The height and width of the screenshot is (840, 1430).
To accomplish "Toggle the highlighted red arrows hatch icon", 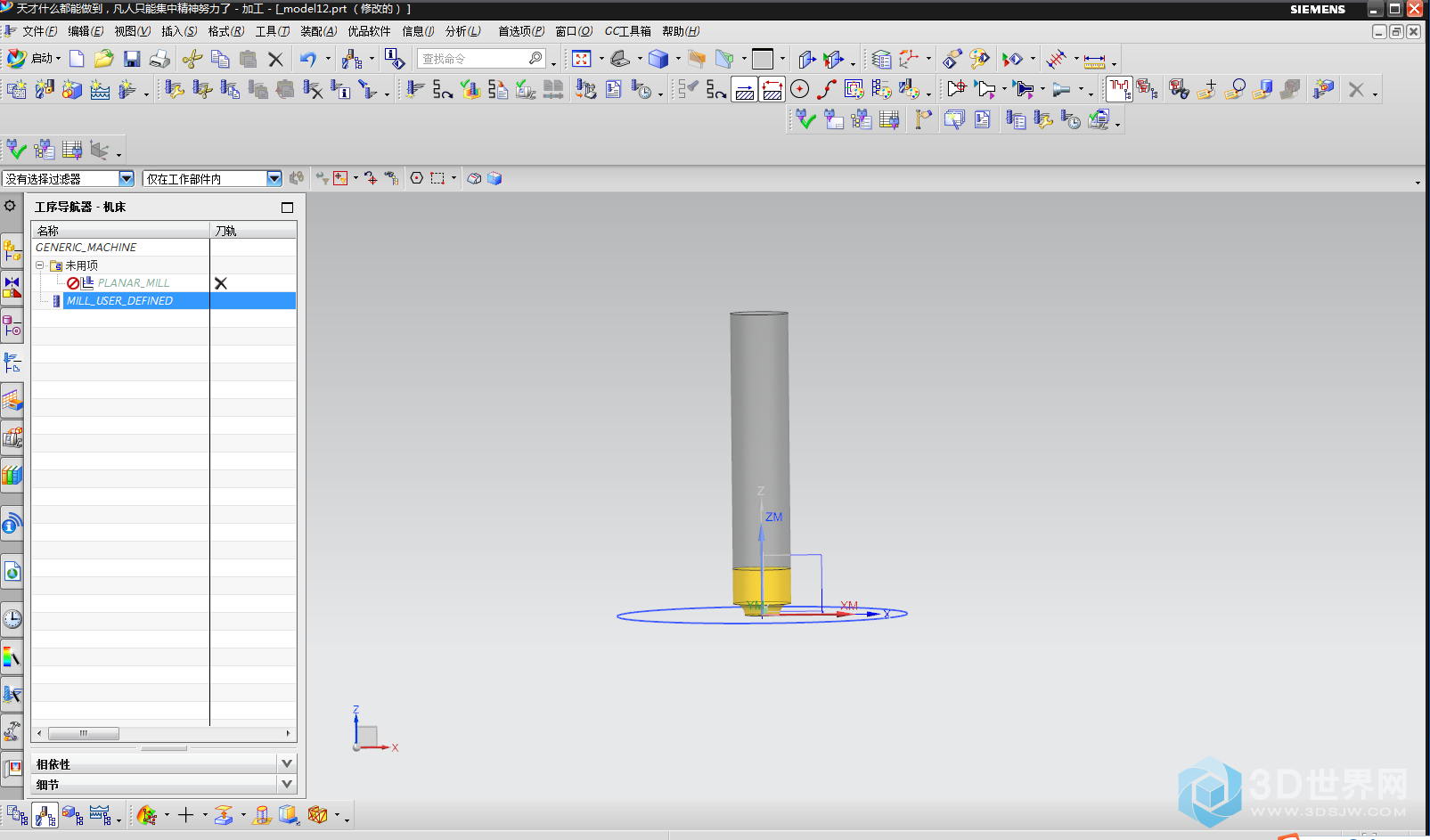I will click(x=772, y=89).
